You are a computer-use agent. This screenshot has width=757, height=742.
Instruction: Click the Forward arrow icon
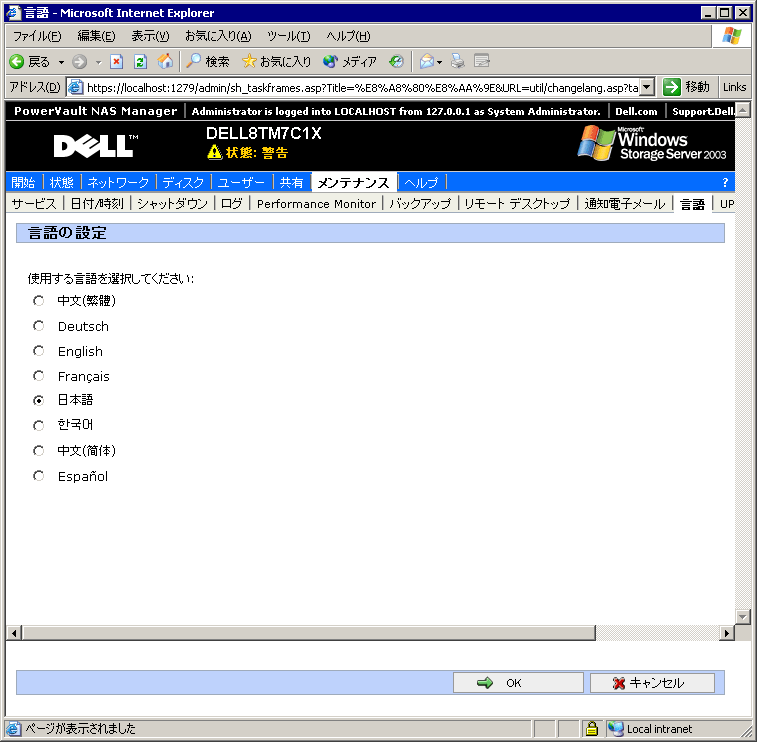click(80, 62)
